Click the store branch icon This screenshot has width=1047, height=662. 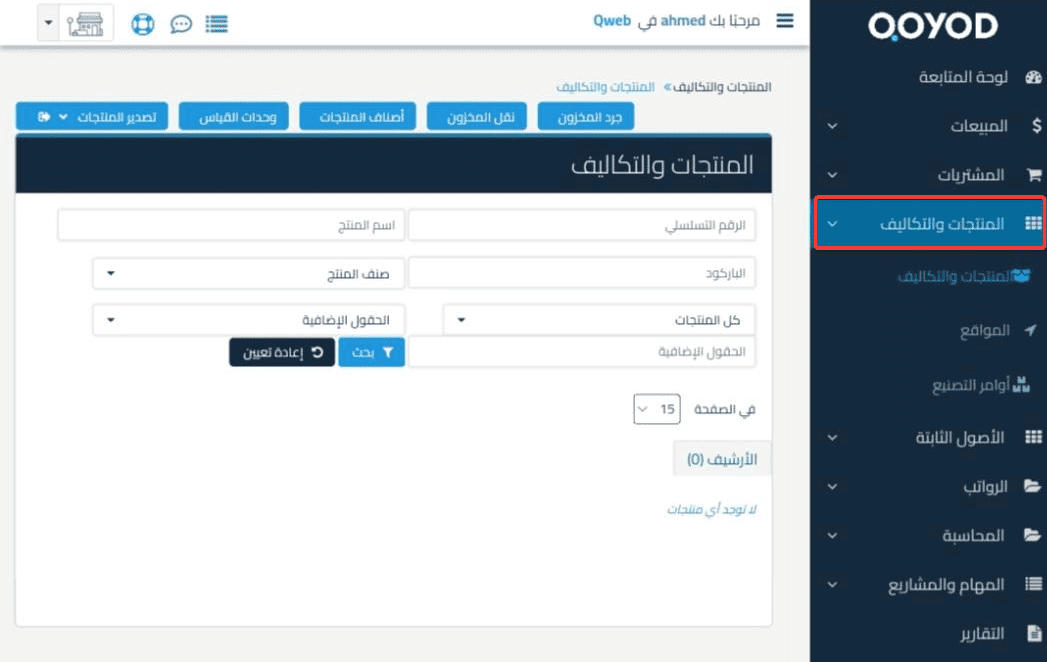pos(87,23)
